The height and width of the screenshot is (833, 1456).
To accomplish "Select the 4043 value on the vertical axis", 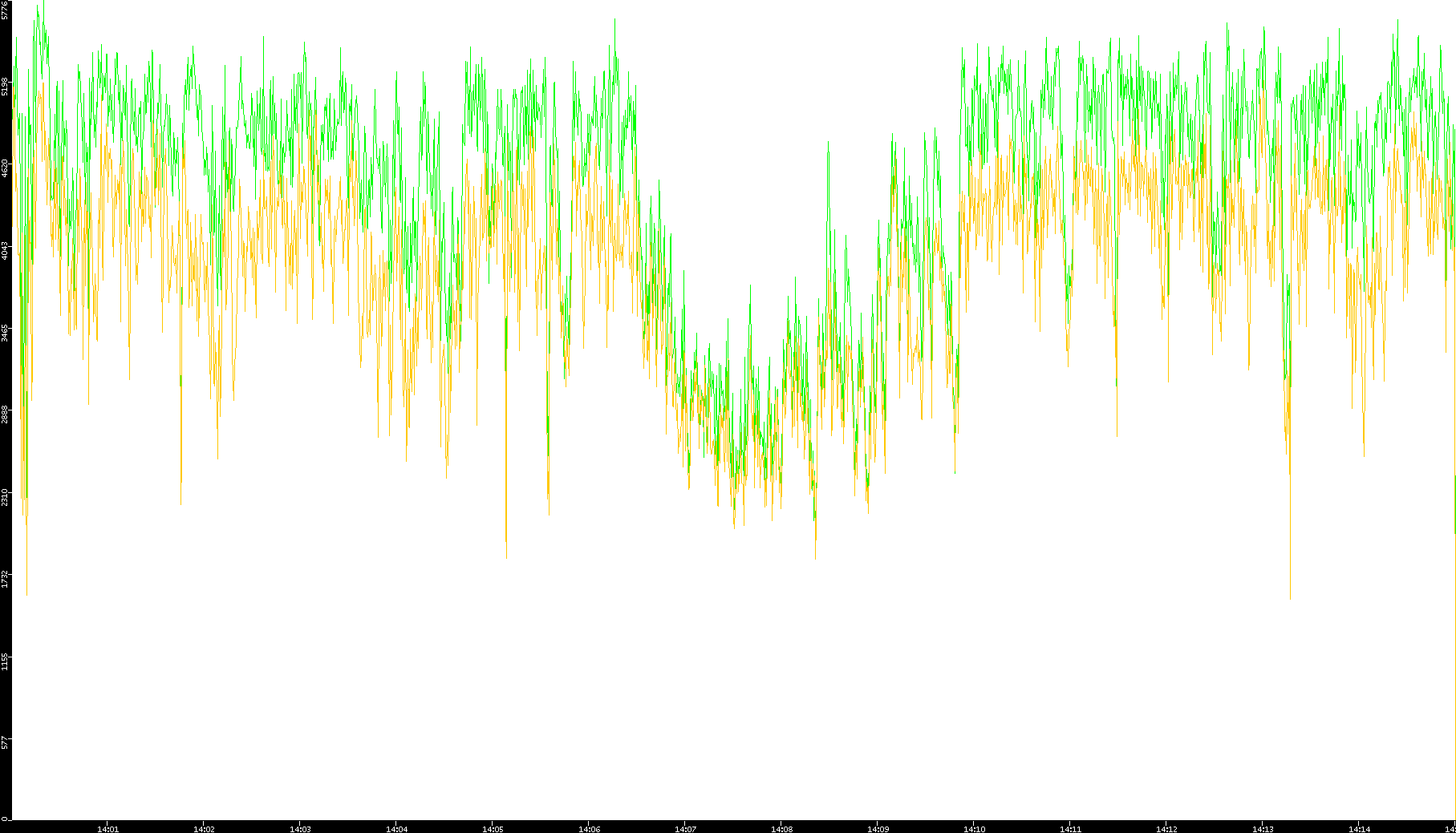I will pos(6,251).
